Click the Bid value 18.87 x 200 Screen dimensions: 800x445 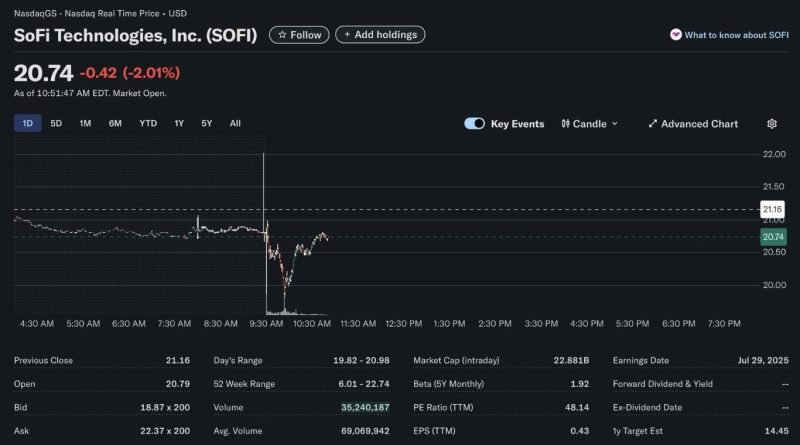[x=165, y=407]
